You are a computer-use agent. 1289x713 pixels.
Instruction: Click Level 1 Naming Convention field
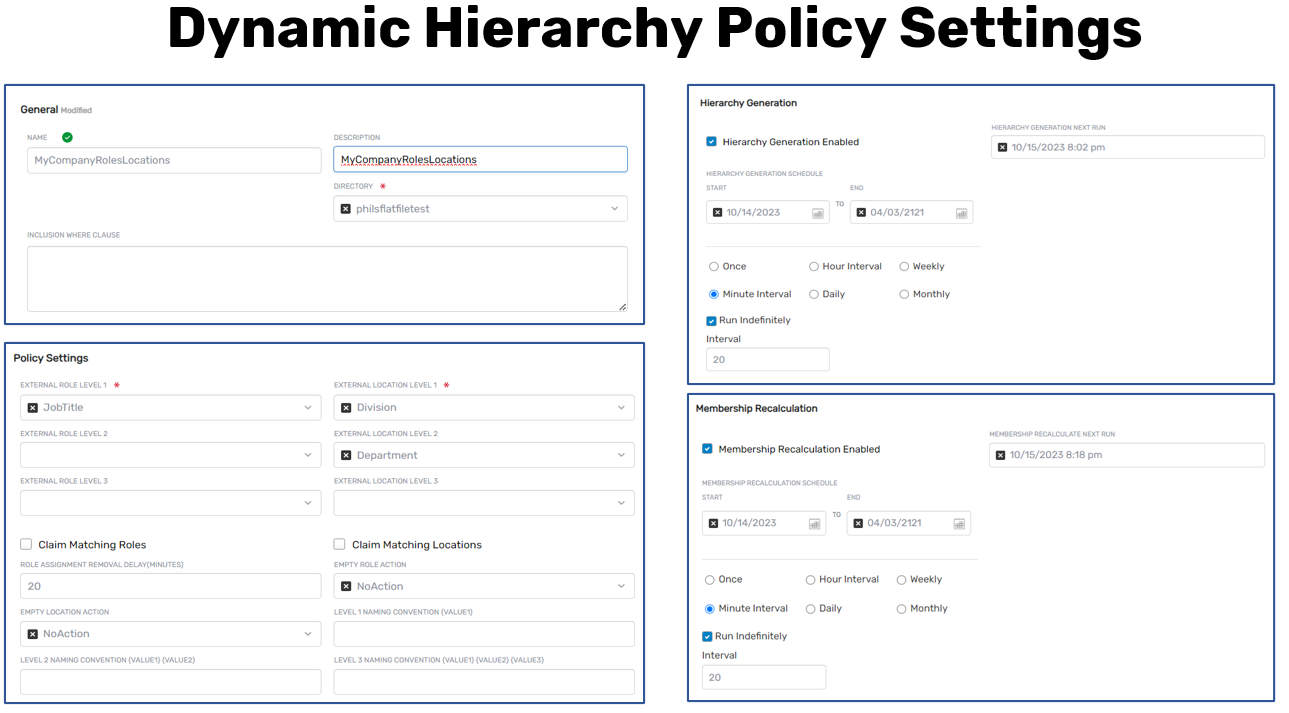pos(484,634)
